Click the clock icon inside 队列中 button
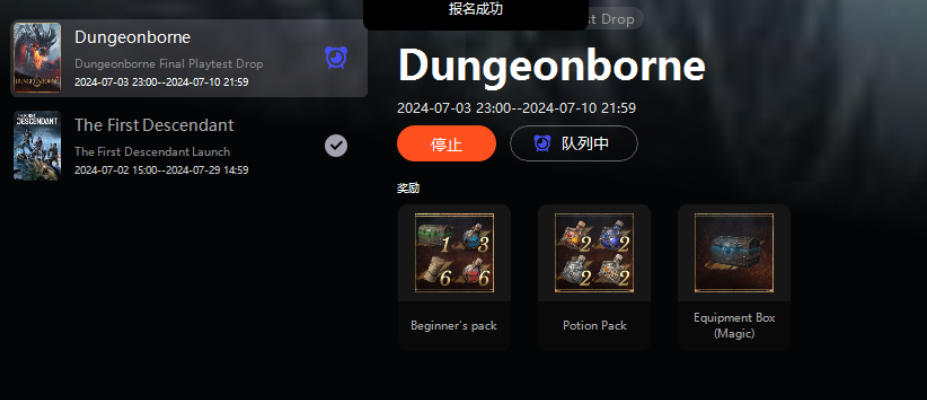This screenshot has width=927, height=400. click(542, 144)
